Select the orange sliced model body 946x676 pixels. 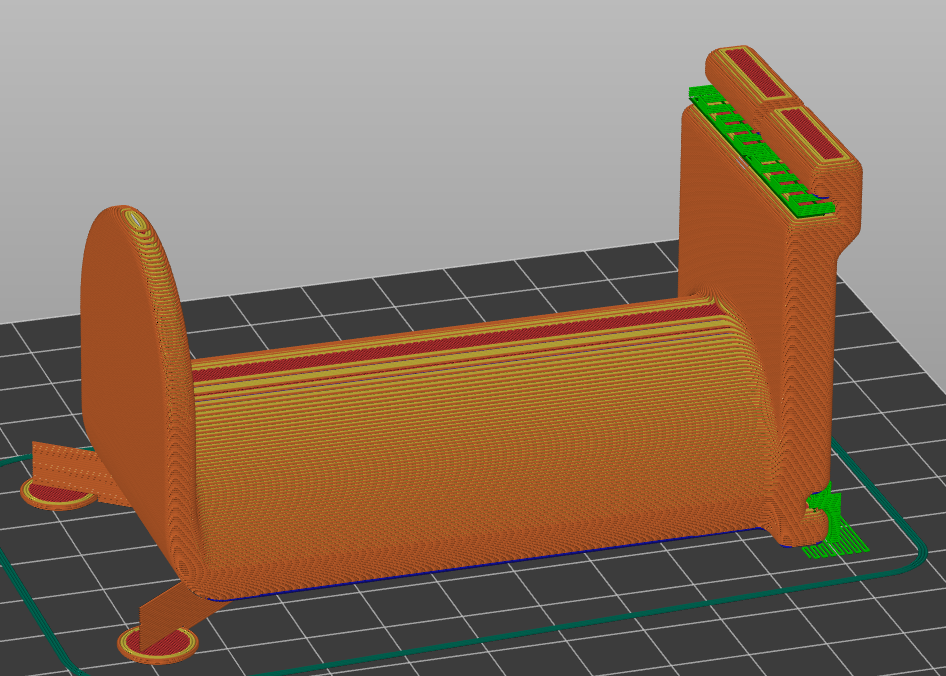tap(450, 450)
